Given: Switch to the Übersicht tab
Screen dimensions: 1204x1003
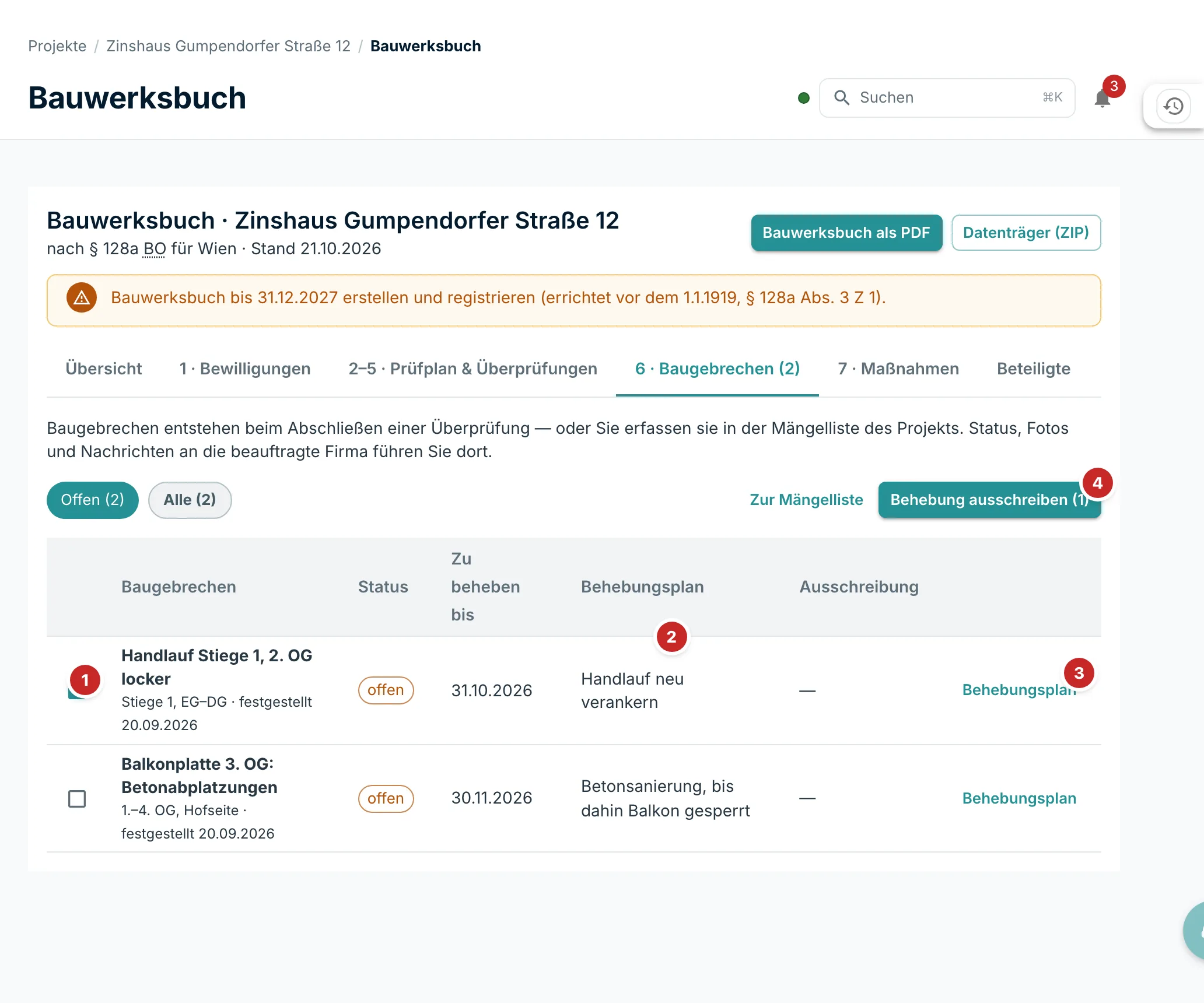Looking at the screenshot, I should (x=104, y=369).
